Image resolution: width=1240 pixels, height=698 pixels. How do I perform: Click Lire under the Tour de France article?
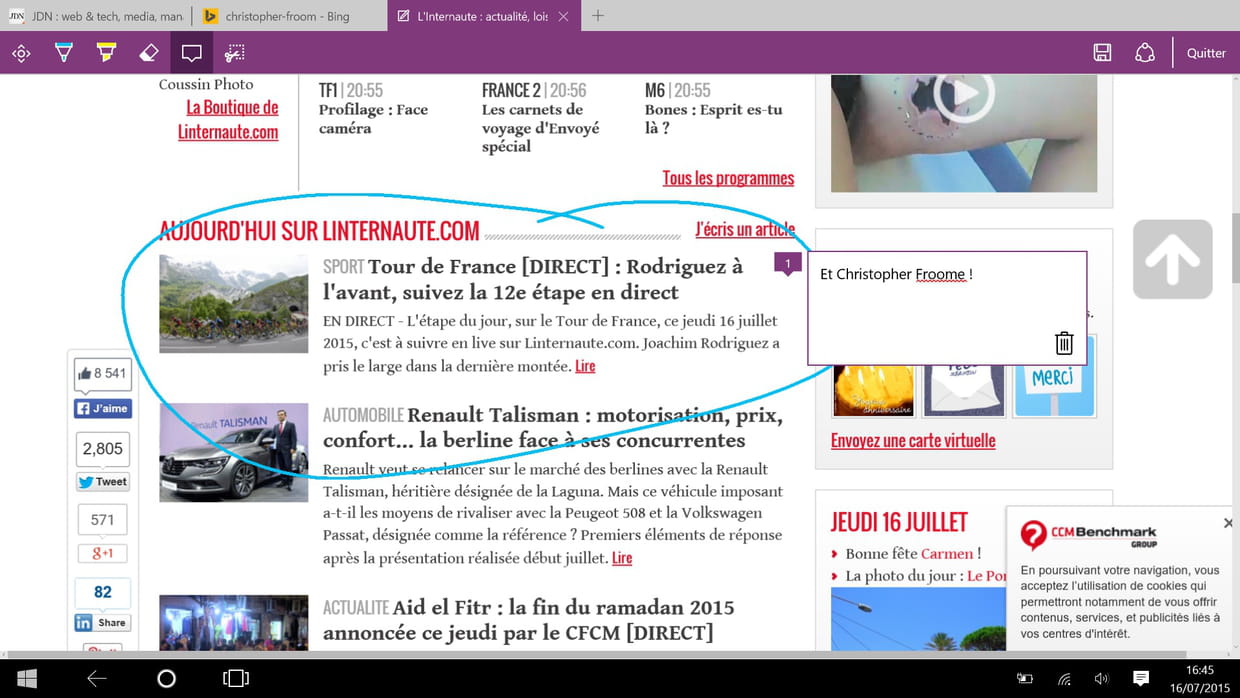point(585,366)
